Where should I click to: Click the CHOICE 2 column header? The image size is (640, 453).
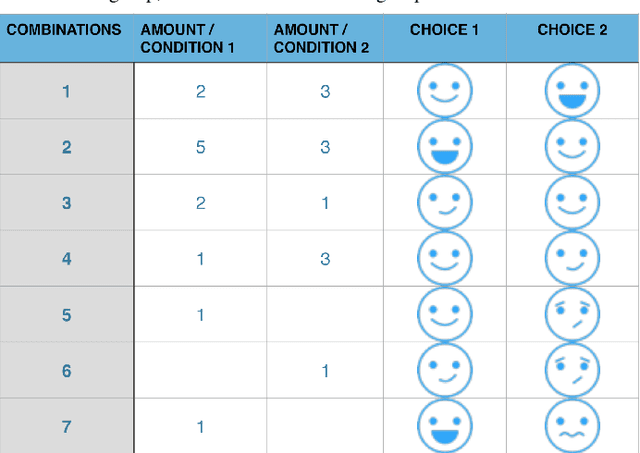click(x=572, y=30)
